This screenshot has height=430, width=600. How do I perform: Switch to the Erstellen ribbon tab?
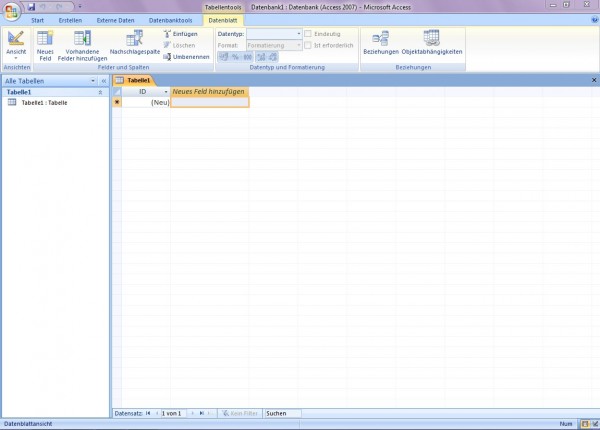[70, 20]
